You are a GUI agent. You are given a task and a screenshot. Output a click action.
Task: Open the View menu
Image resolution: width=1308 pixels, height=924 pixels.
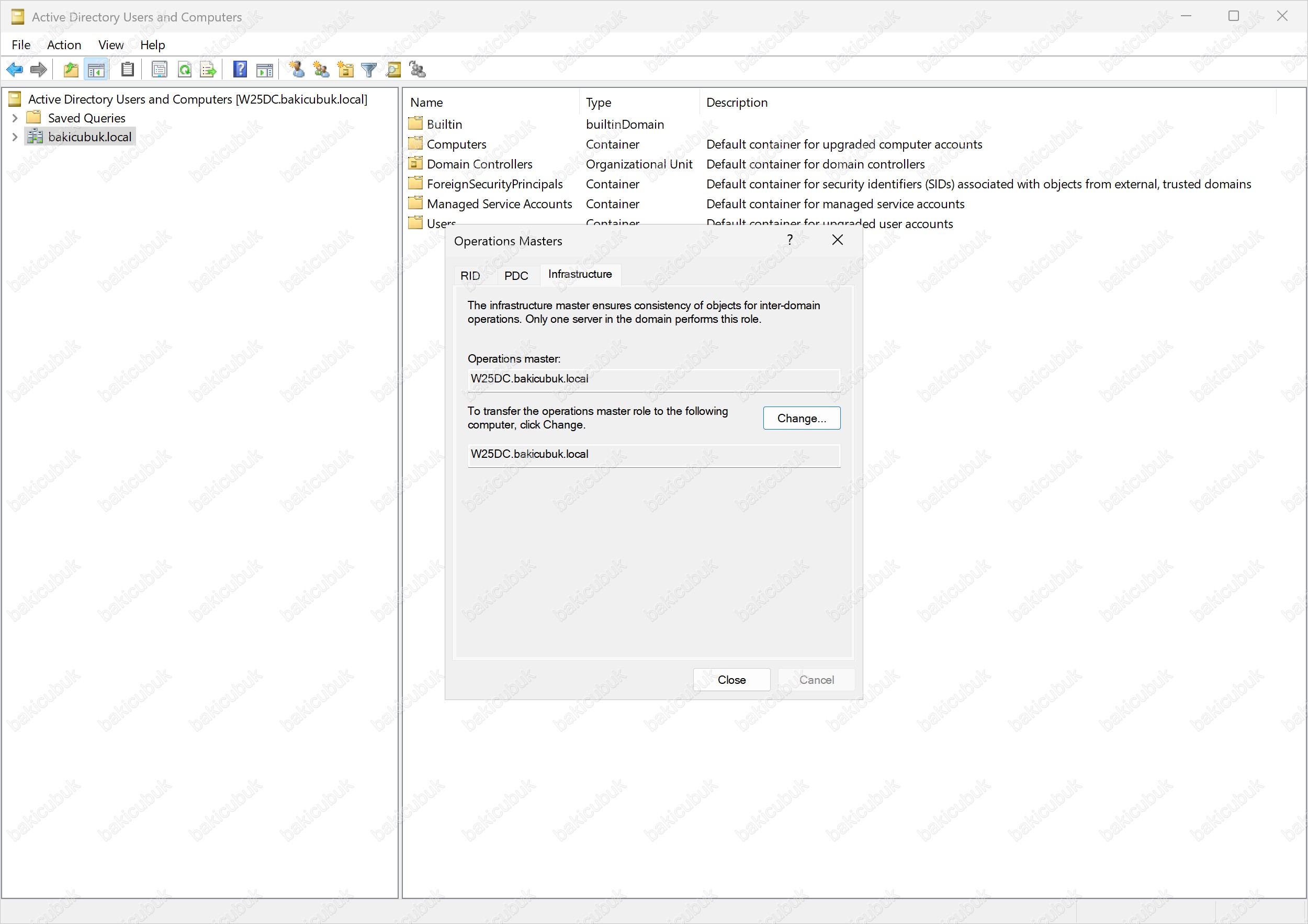tap(110, 44)
